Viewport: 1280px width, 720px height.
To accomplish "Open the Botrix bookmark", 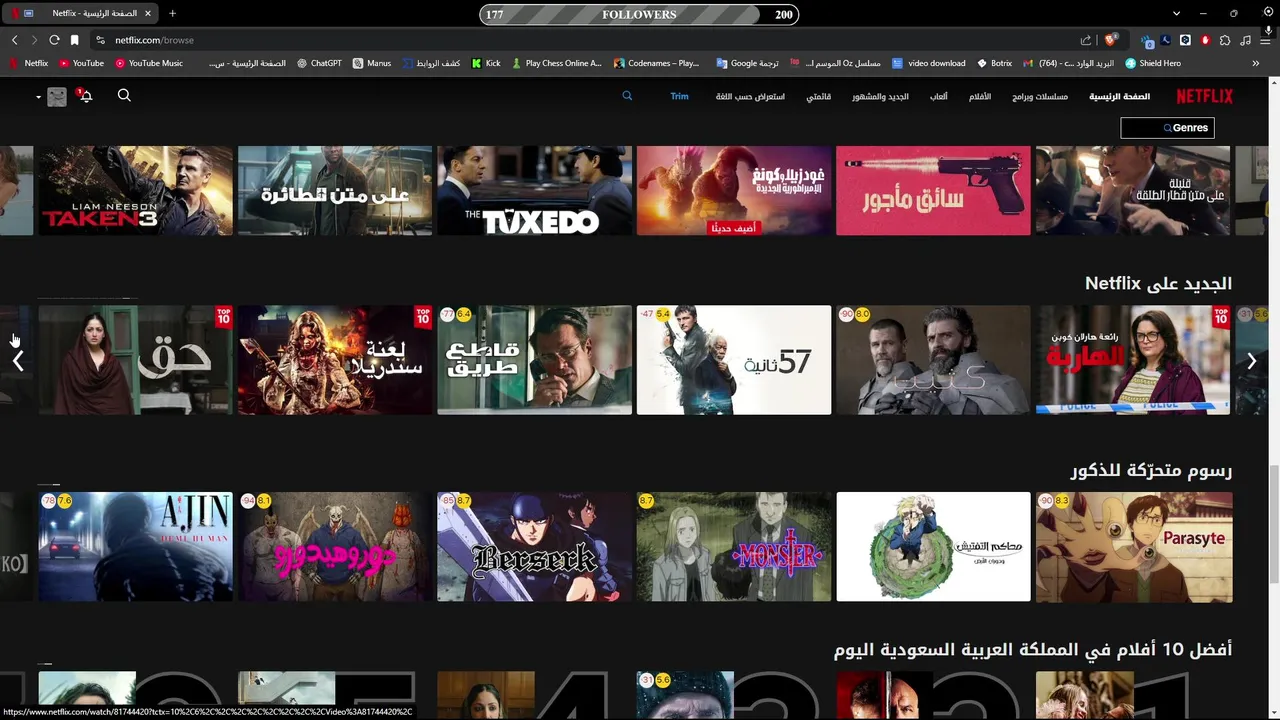I will pyautogui.click(x=994, y=63).
